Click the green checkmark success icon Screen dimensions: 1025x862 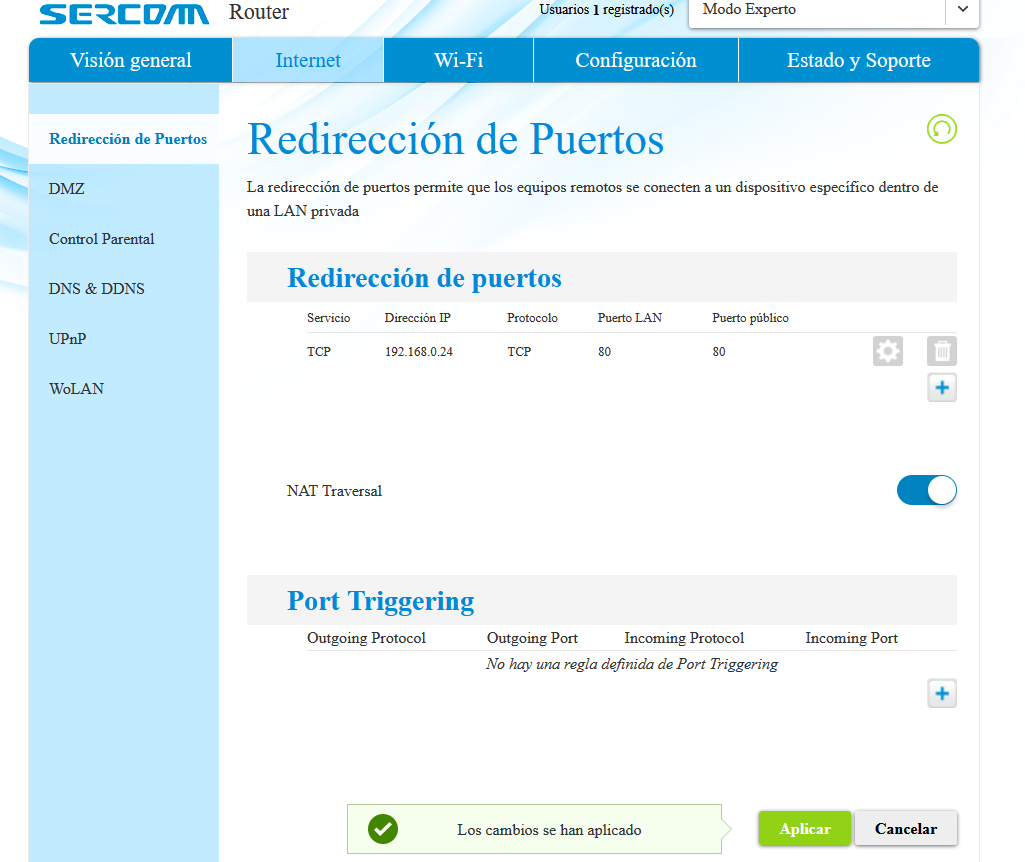382,829
